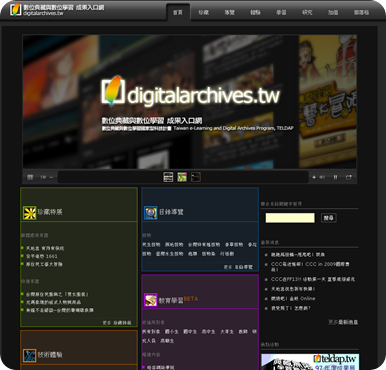Open the 國小生 audience link

[172, 332]
